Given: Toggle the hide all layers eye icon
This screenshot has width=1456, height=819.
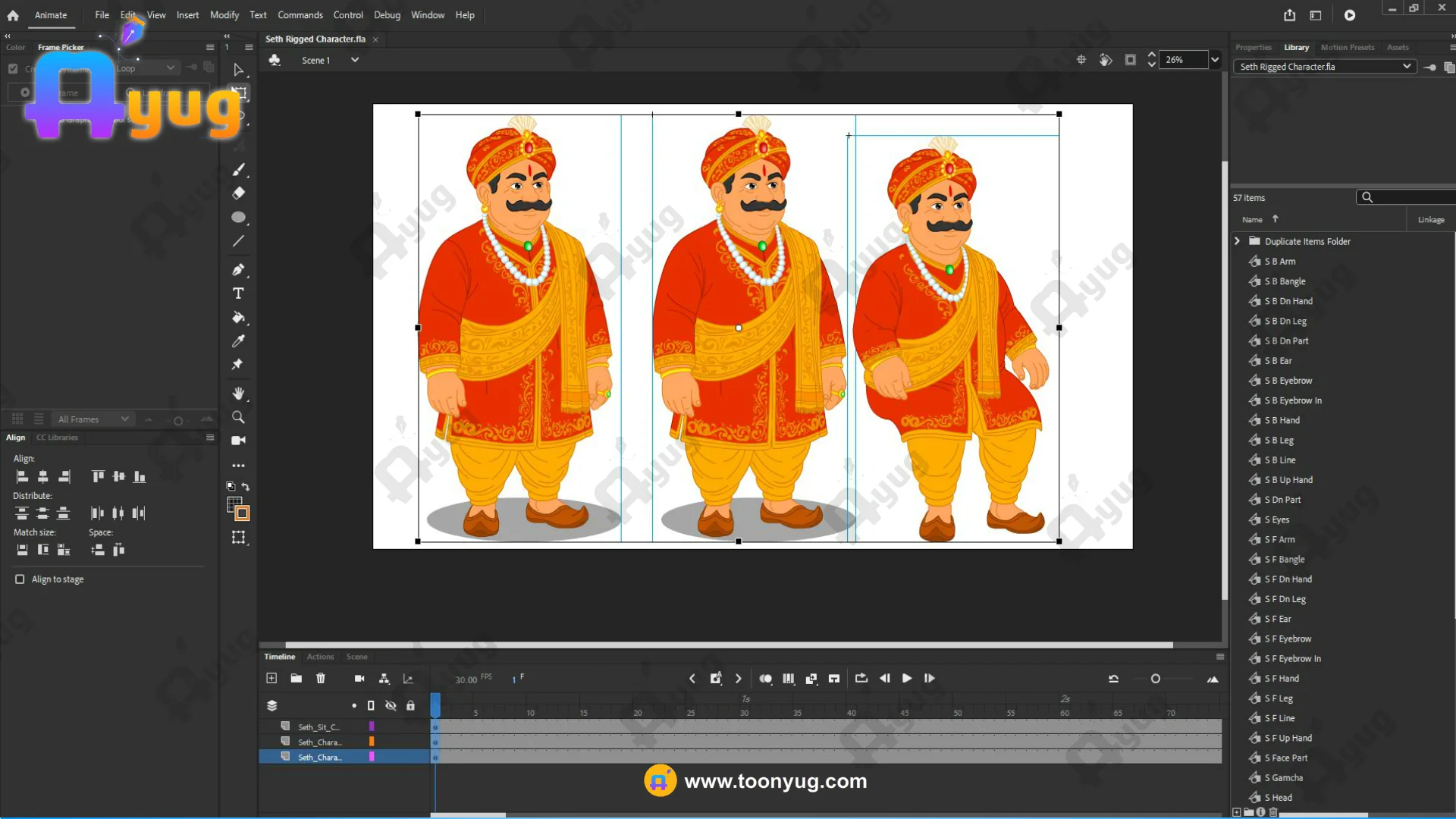Looking at the screenshot, I should coord(391,705).
